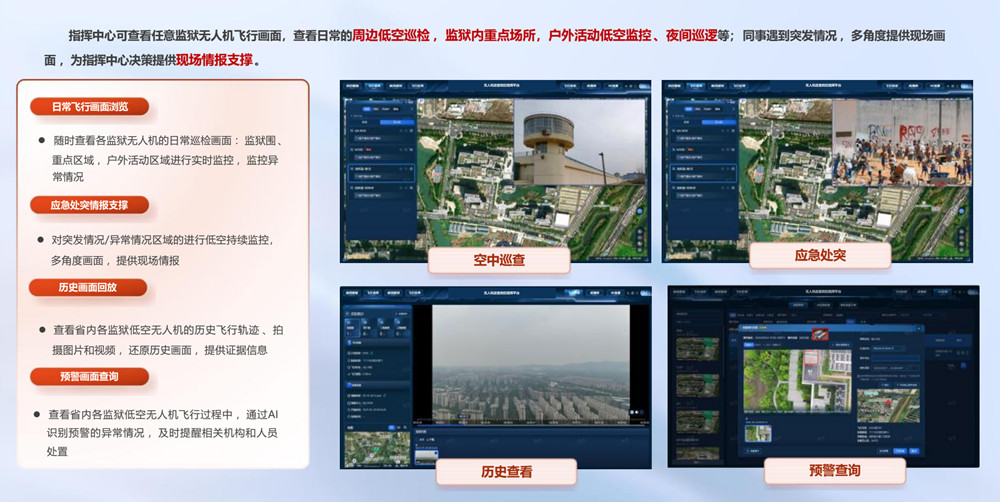This screenshot has height=502, width=1000.
Task: Open first top navigation tab in 空中巡查 screenshot
Action: pyautogui.click(x=353, y=86)
